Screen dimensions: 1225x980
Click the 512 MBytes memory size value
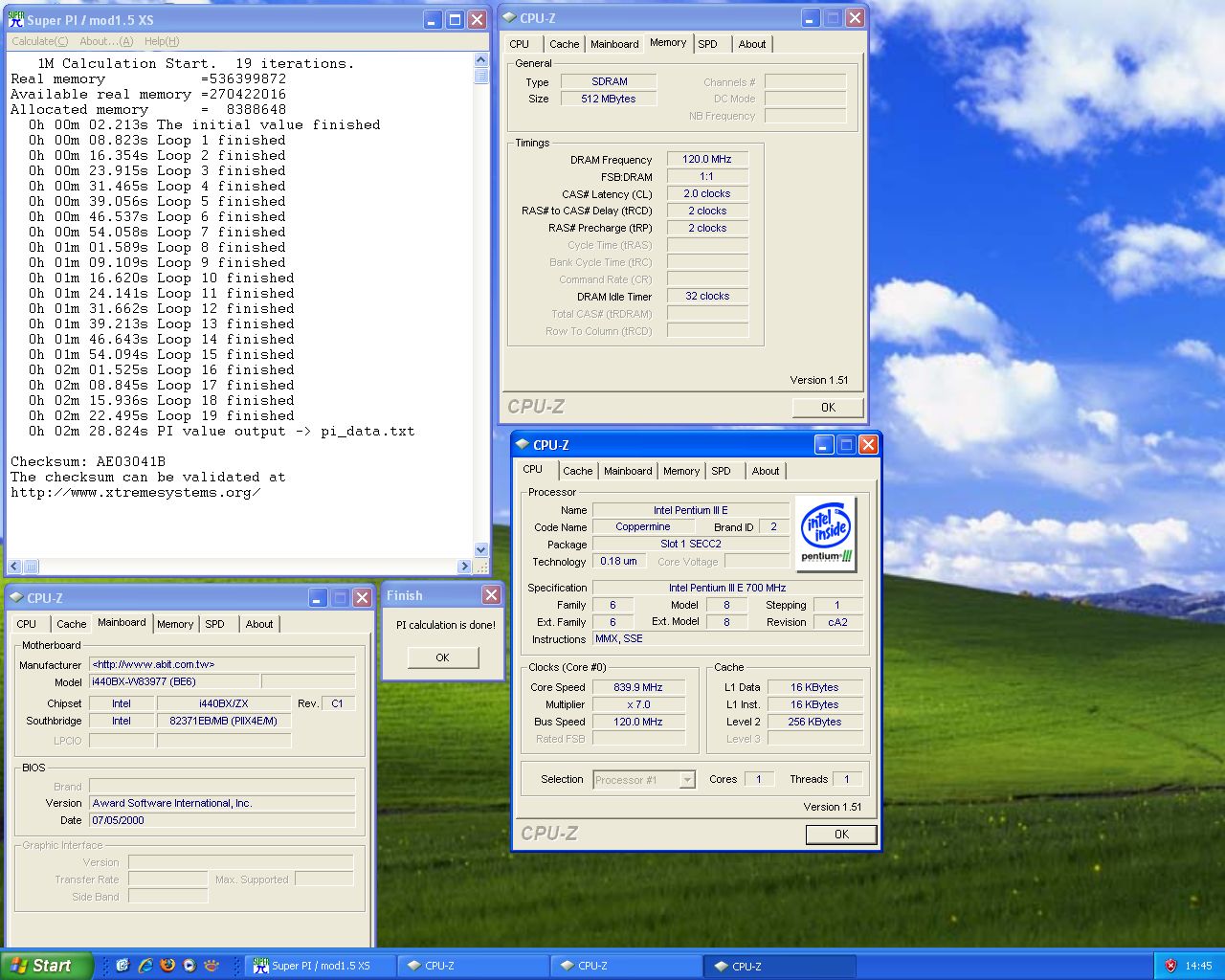pos(610,99)
